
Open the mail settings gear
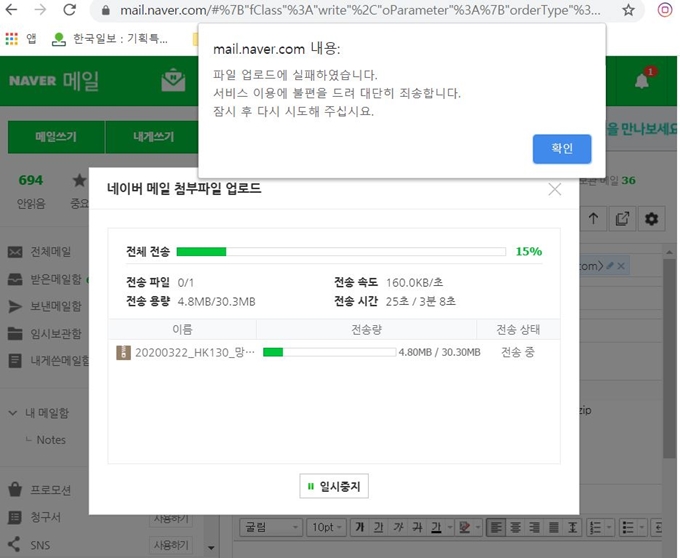pyautogui.click(x=651, y=218)
